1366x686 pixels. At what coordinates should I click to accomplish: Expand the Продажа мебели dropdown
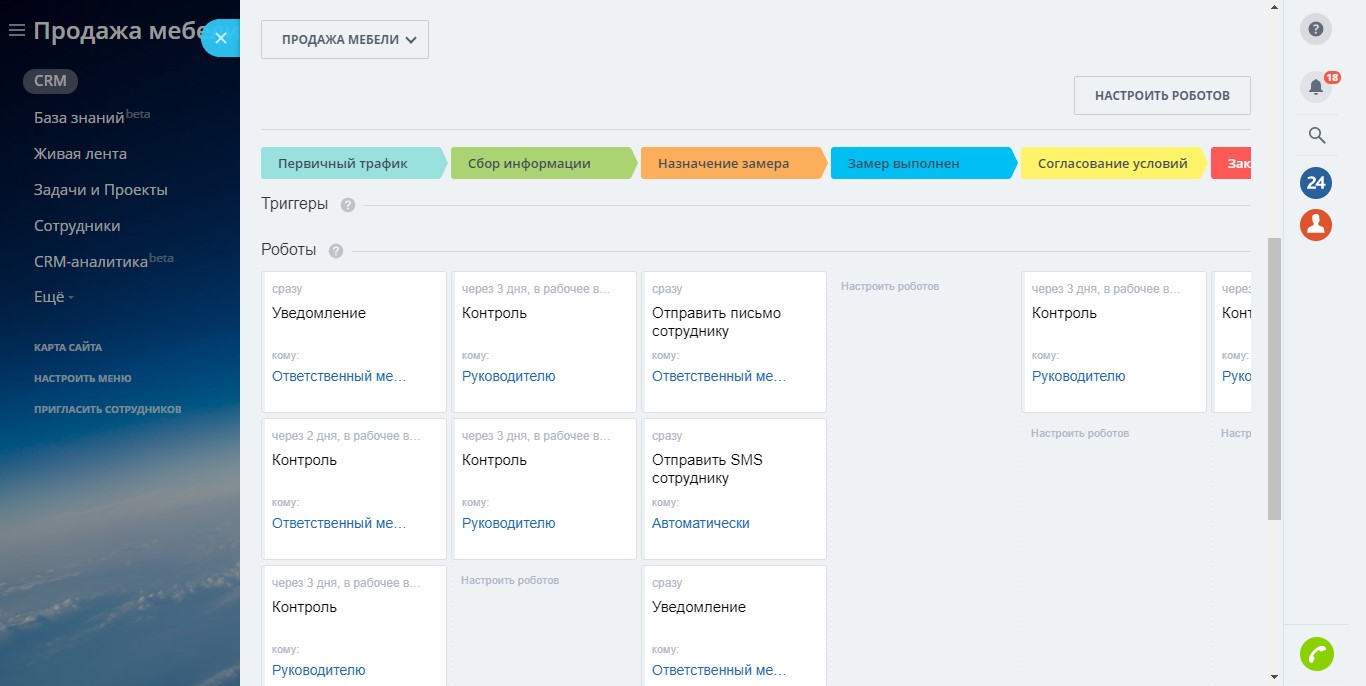(345, 40)
